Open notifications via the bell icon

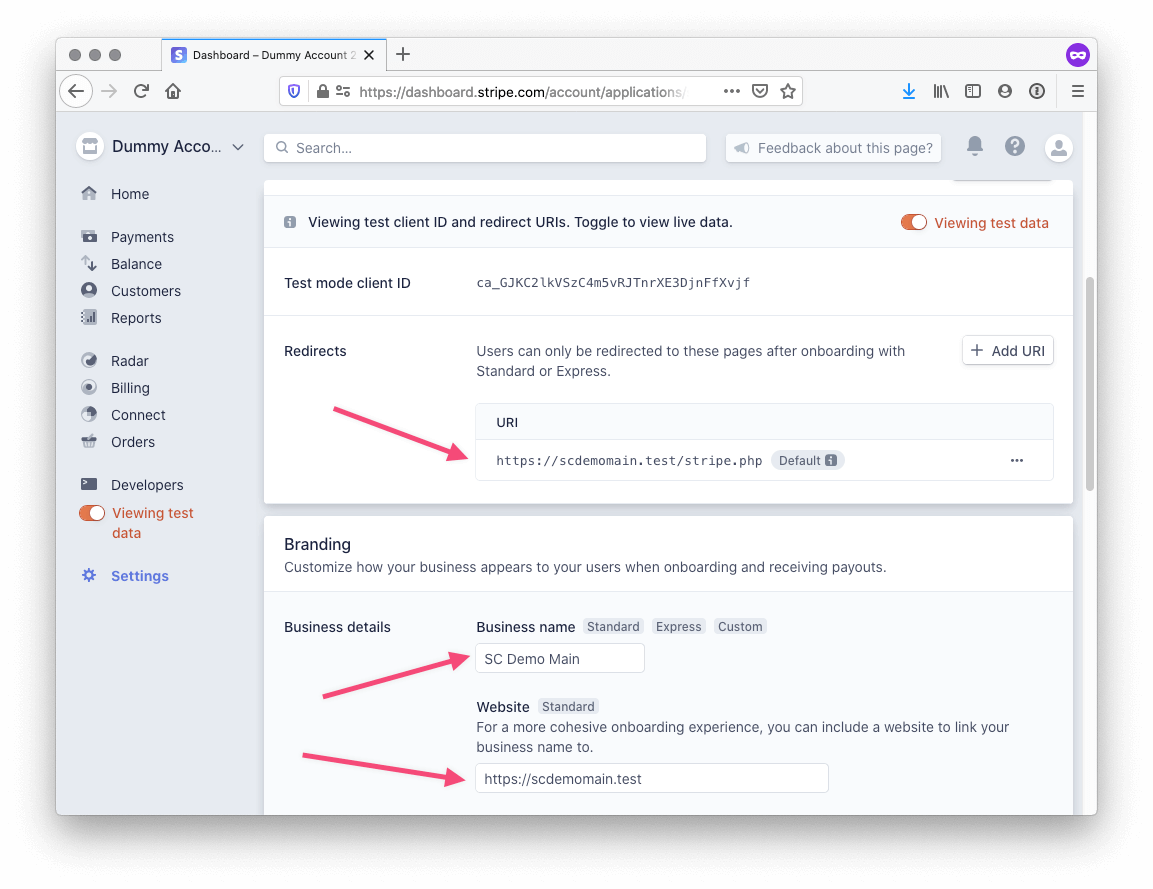click(x=974, y=146)
